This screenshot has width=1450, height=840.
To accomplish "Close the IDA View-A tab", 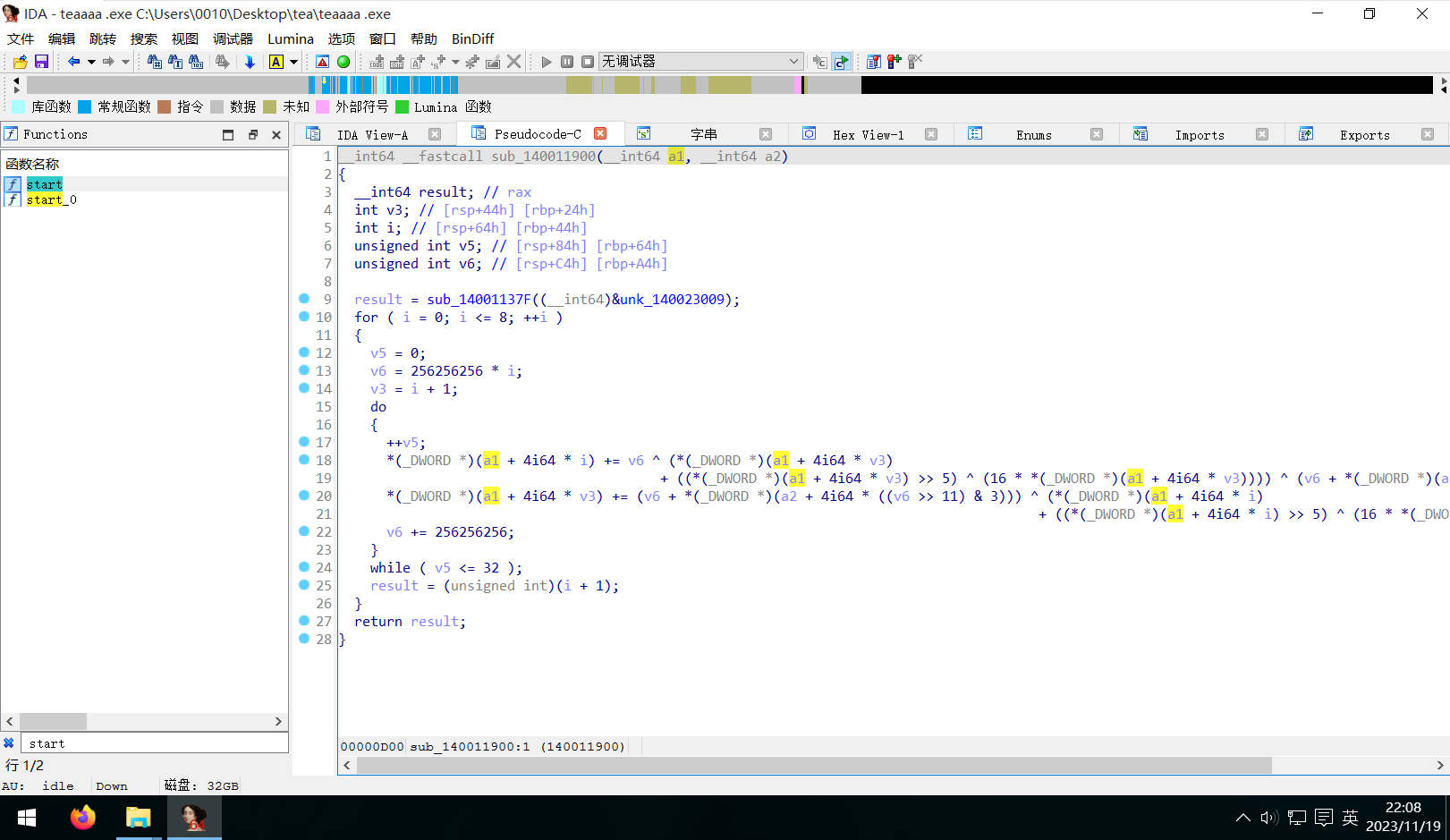I will (x=435, y=134).
